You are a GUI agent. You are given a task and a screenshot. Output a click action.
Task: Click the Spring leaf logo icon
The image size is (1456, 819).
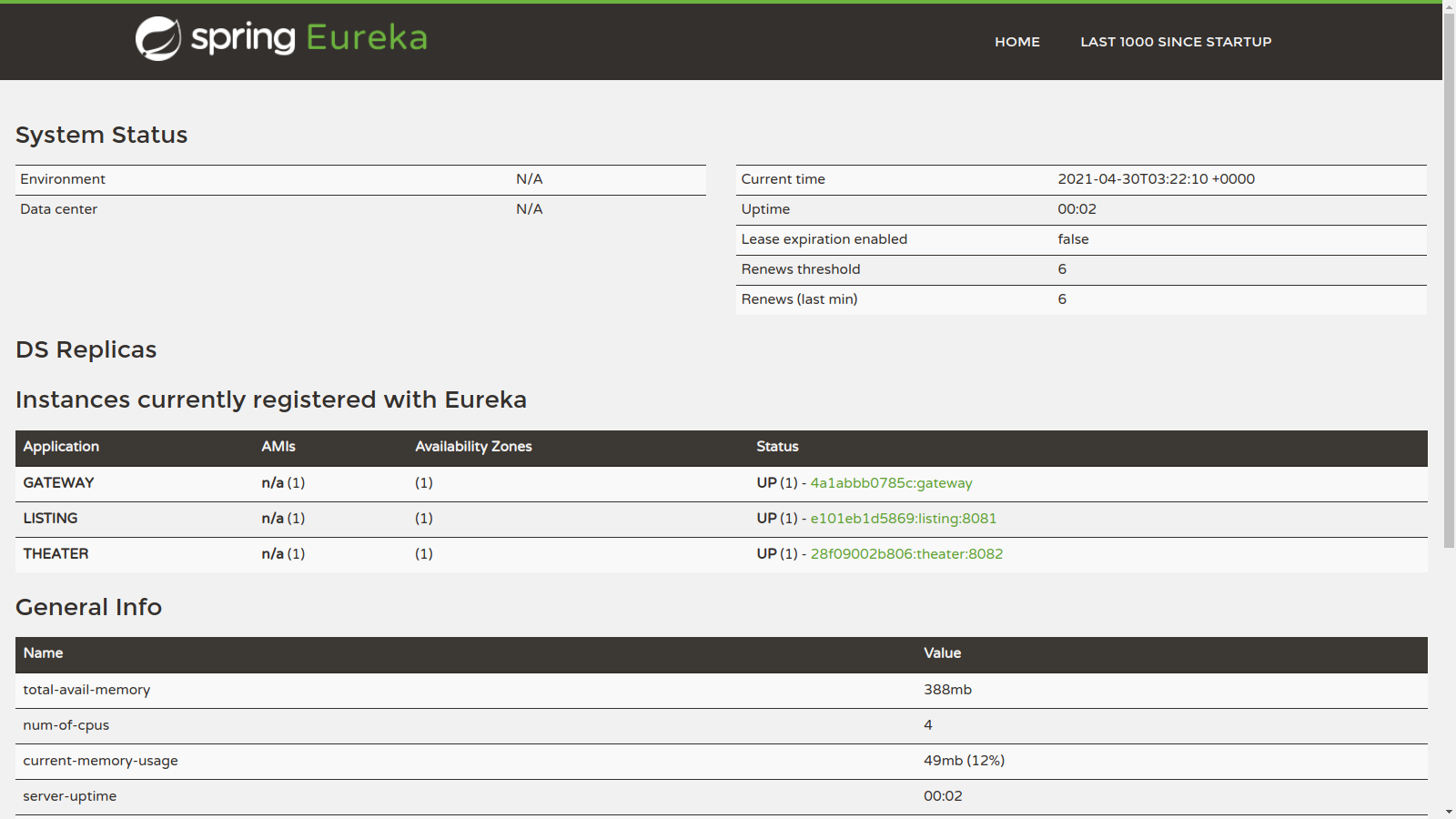(x=158, y=39)
